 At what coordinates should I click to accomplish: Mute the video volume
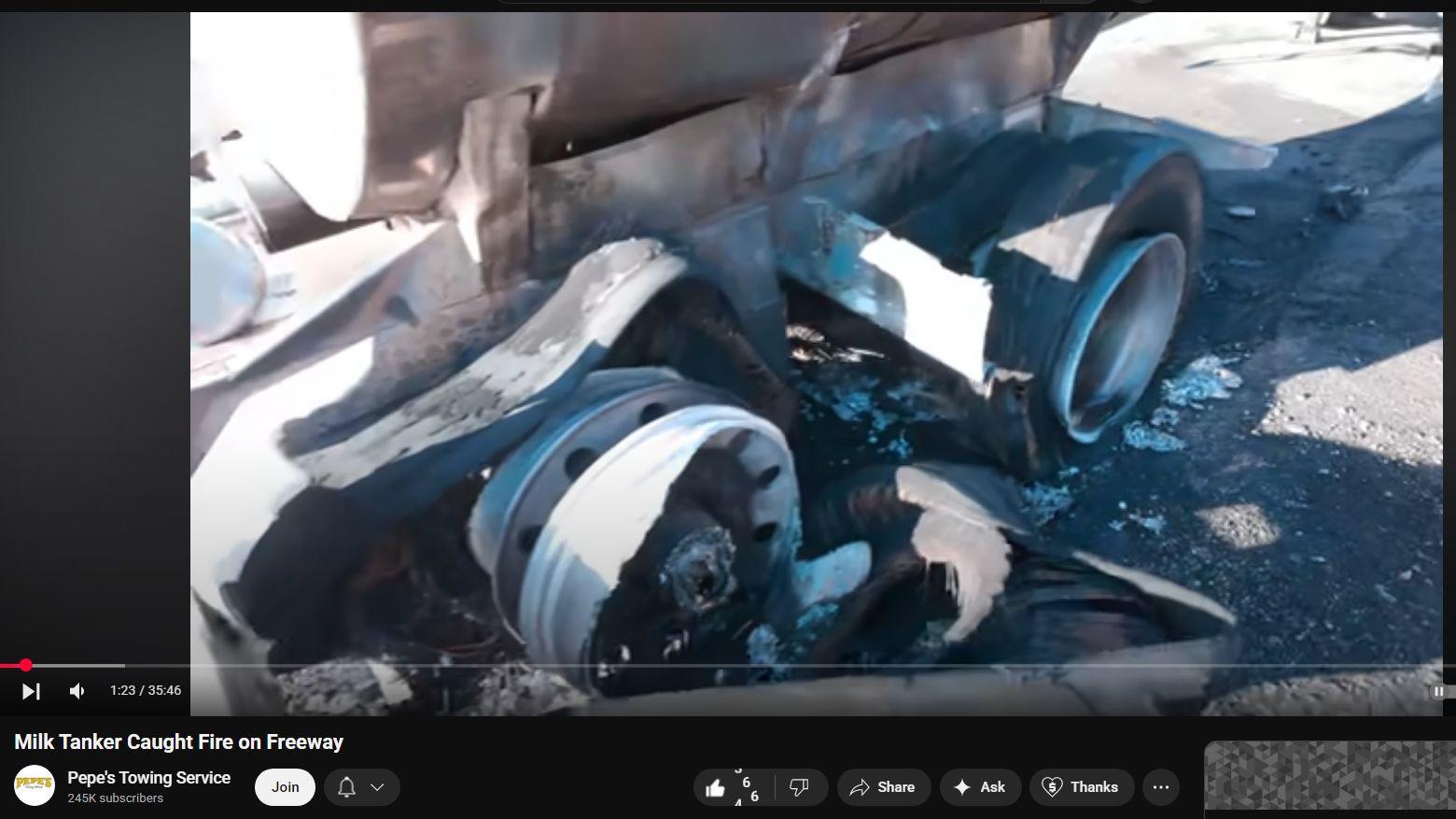tap(77, 691)
